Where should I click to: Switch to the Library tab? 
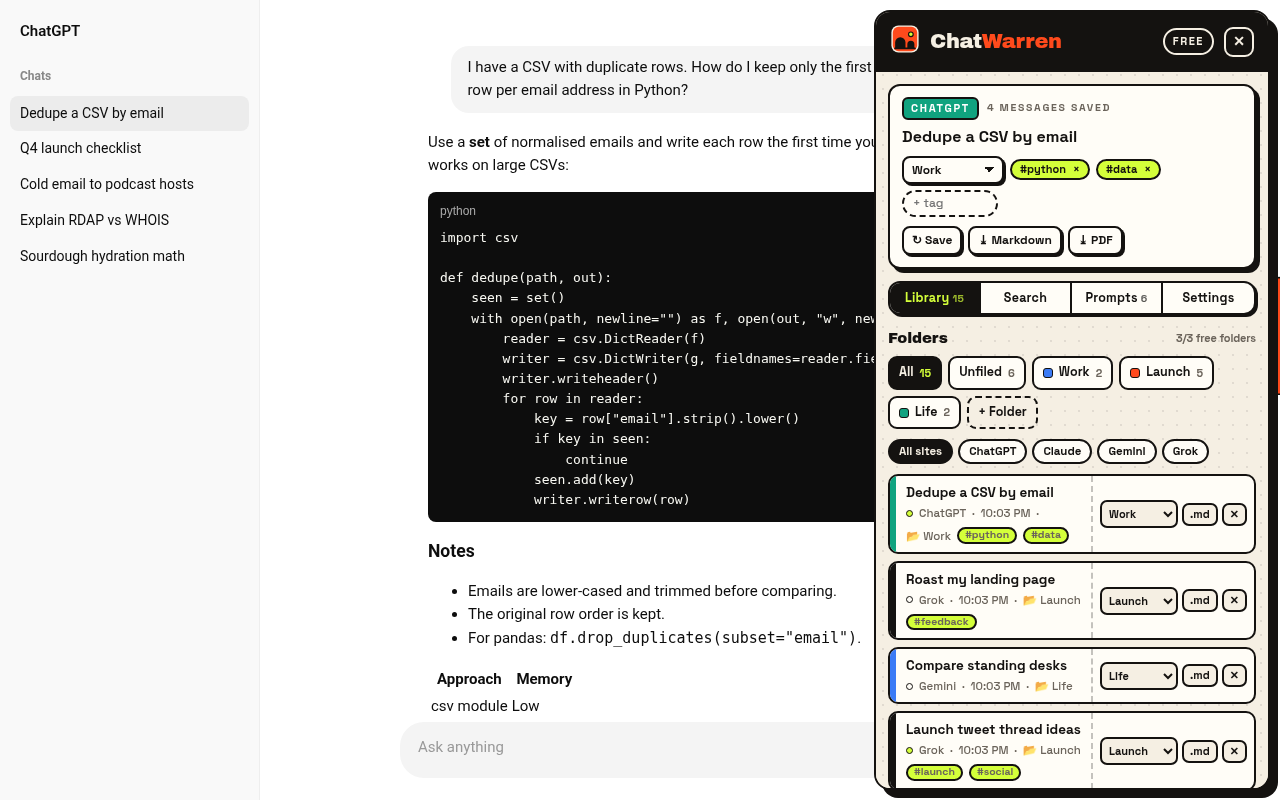[x=935, y=298]
